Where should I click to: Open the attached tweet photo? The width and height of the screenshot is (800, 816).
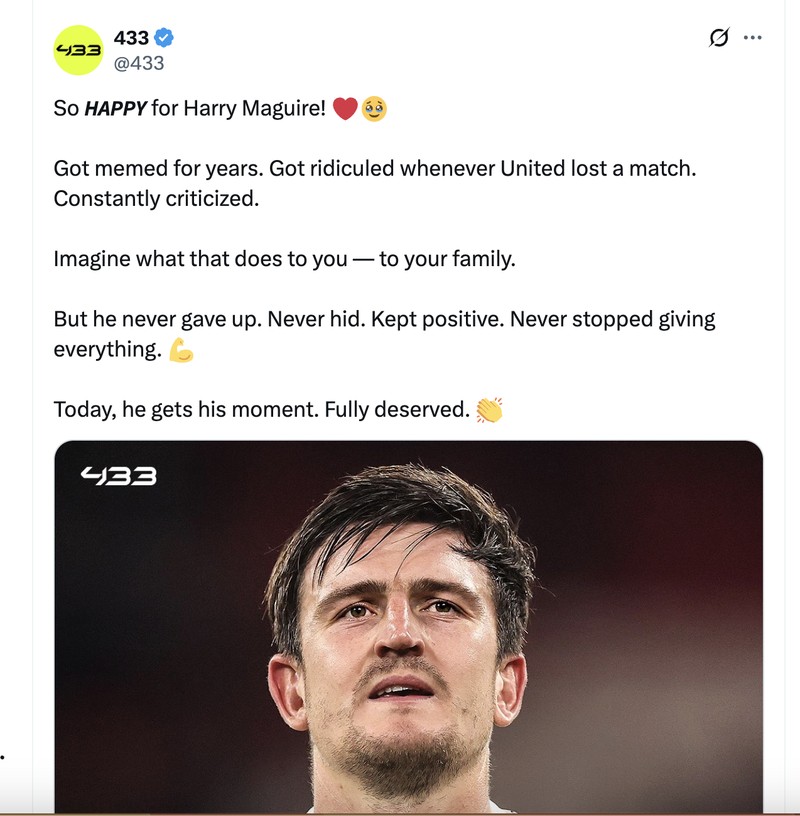408,640
